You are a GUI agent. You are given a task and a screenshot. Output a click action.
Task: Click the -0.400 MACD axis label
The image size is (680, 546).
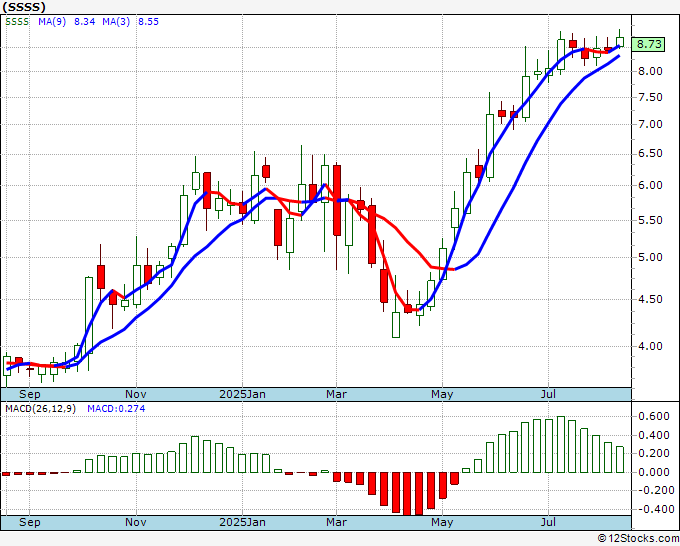pyautogui.click(x=654, y=509)
